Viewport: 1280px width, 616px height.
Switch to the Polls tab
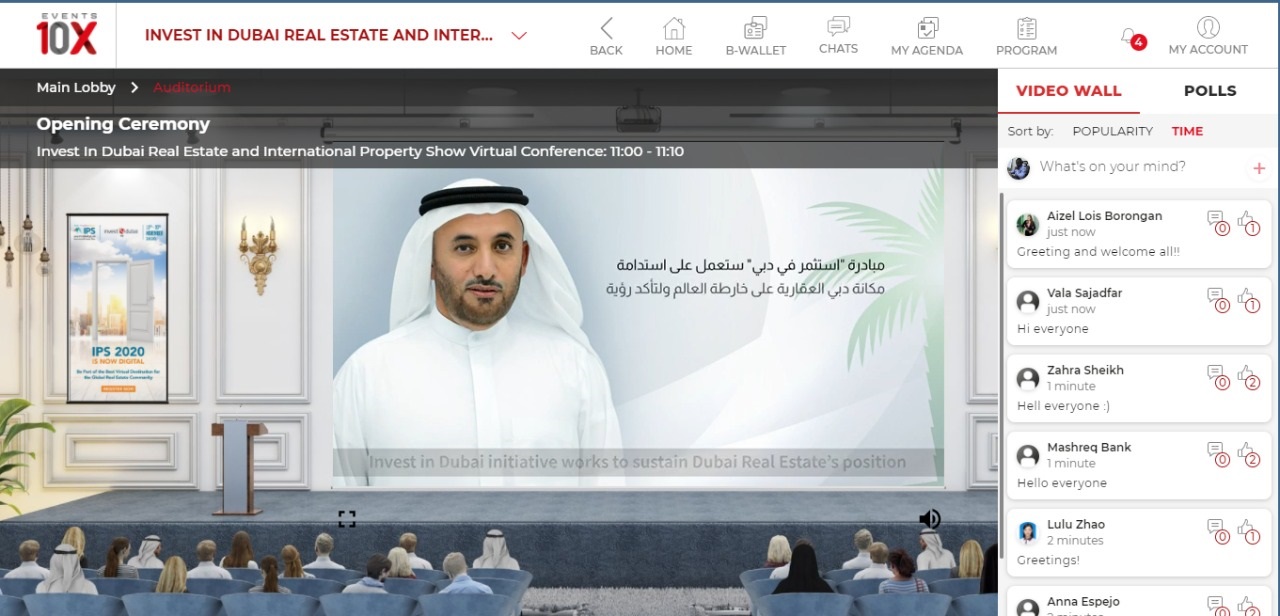click(1209, 91)
